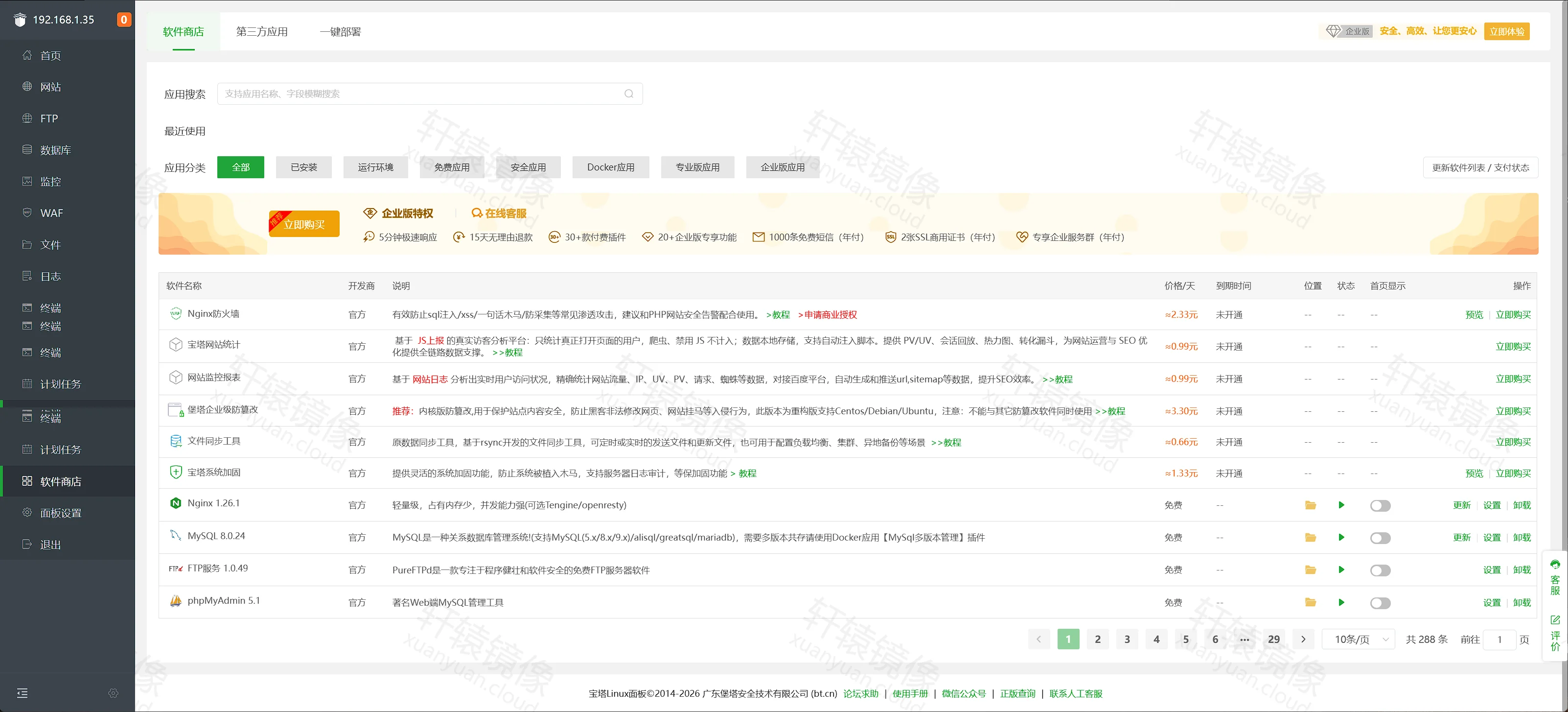Expand the 10条/页 page size dropdown
This screenshot has width=1568, height=712.
pos(1358,639)
